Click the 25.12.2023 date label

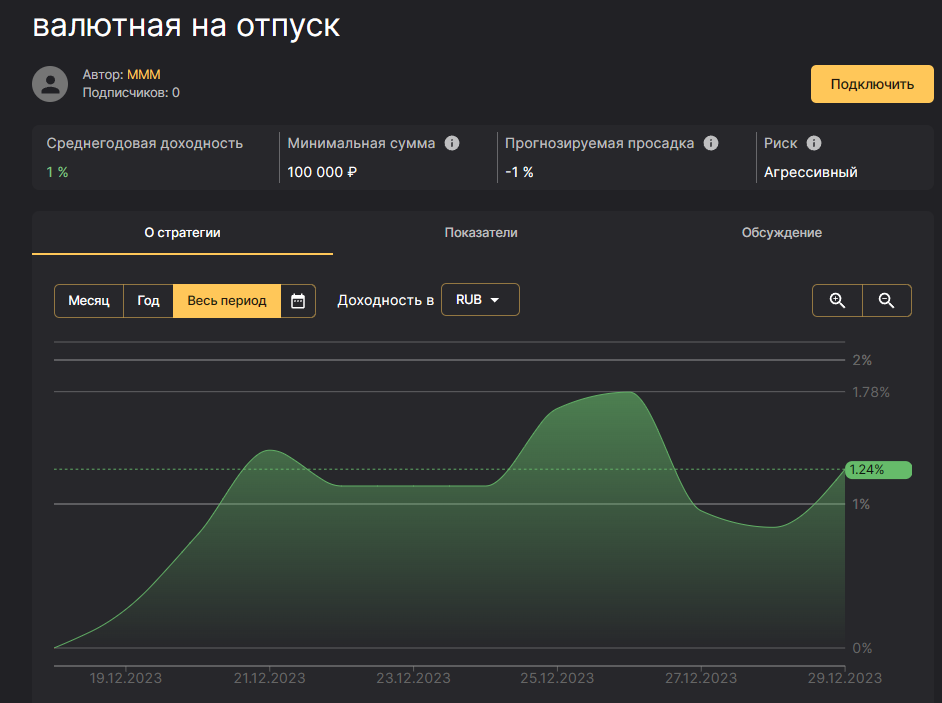[557, 678]
